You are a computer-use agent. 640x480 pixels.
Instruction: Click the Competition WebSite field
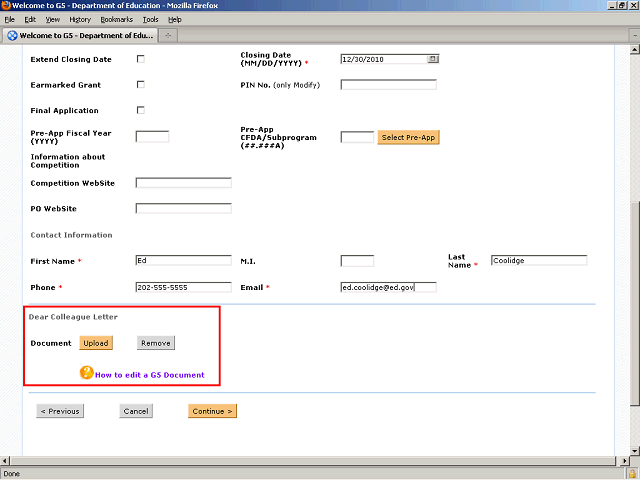coord(184,182)
